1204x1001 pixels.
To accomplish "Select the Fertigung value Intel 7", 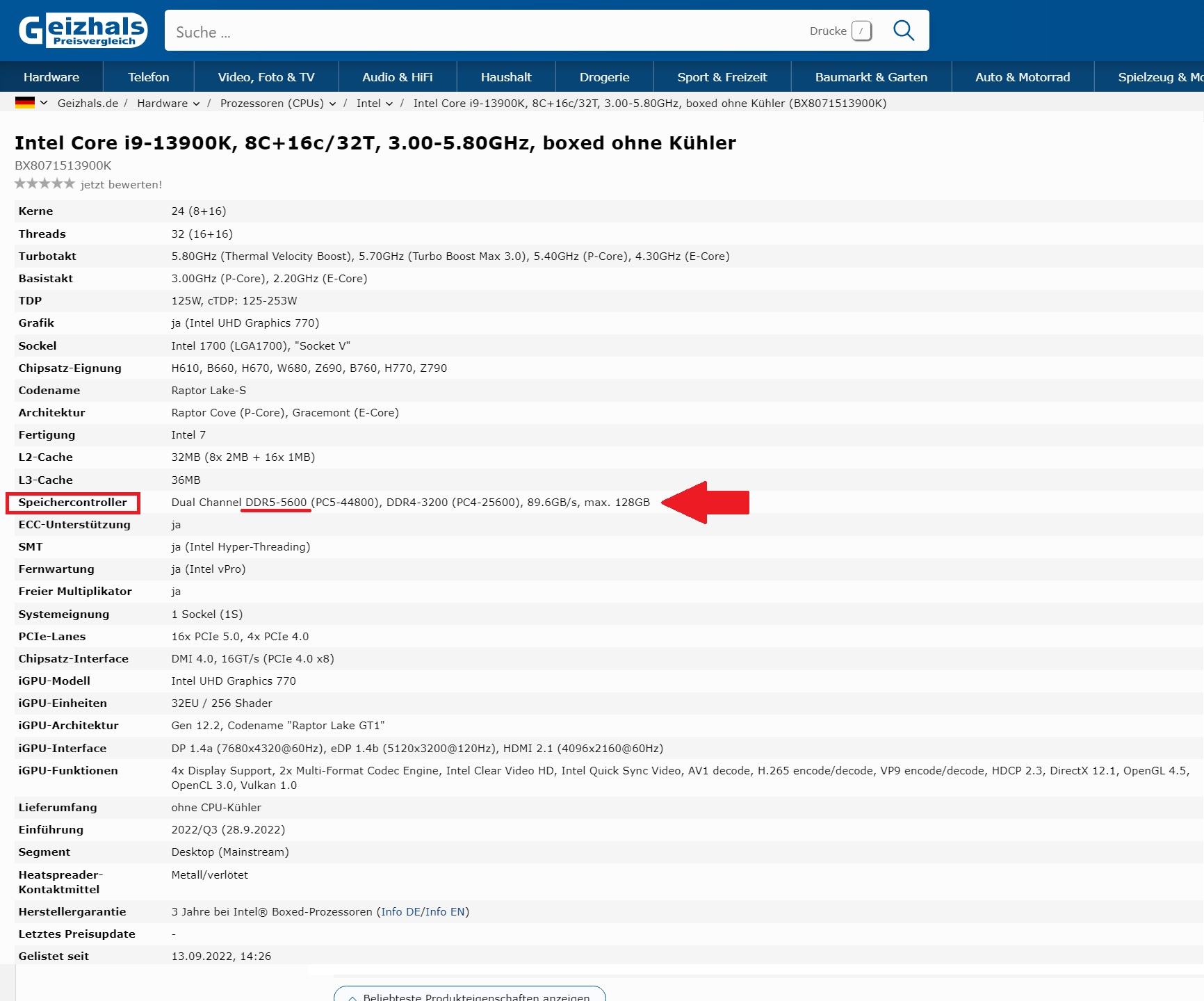I will click(x=188, y=435).
